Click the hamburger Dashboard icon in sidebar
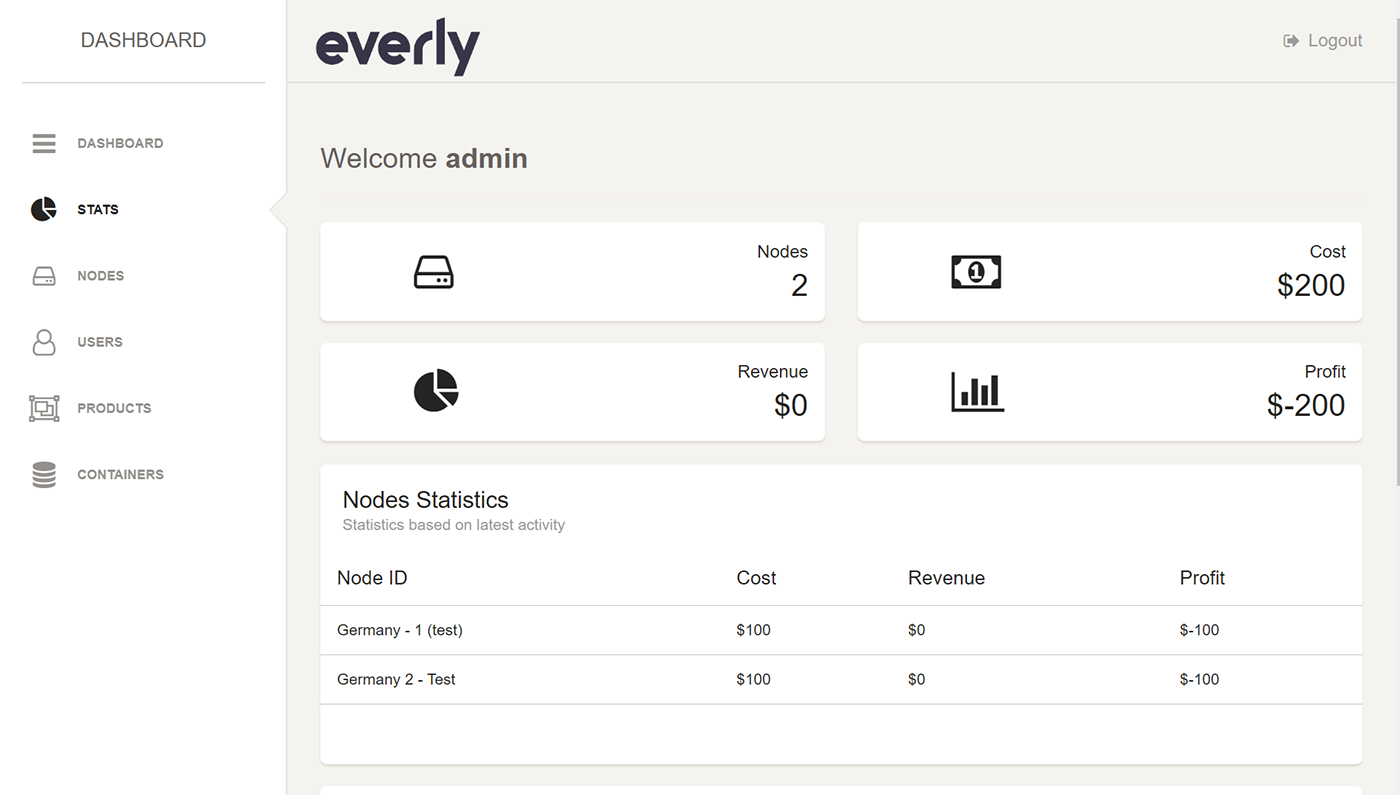This screenshot has width=1400, height=795. click(x=44, y=144)
